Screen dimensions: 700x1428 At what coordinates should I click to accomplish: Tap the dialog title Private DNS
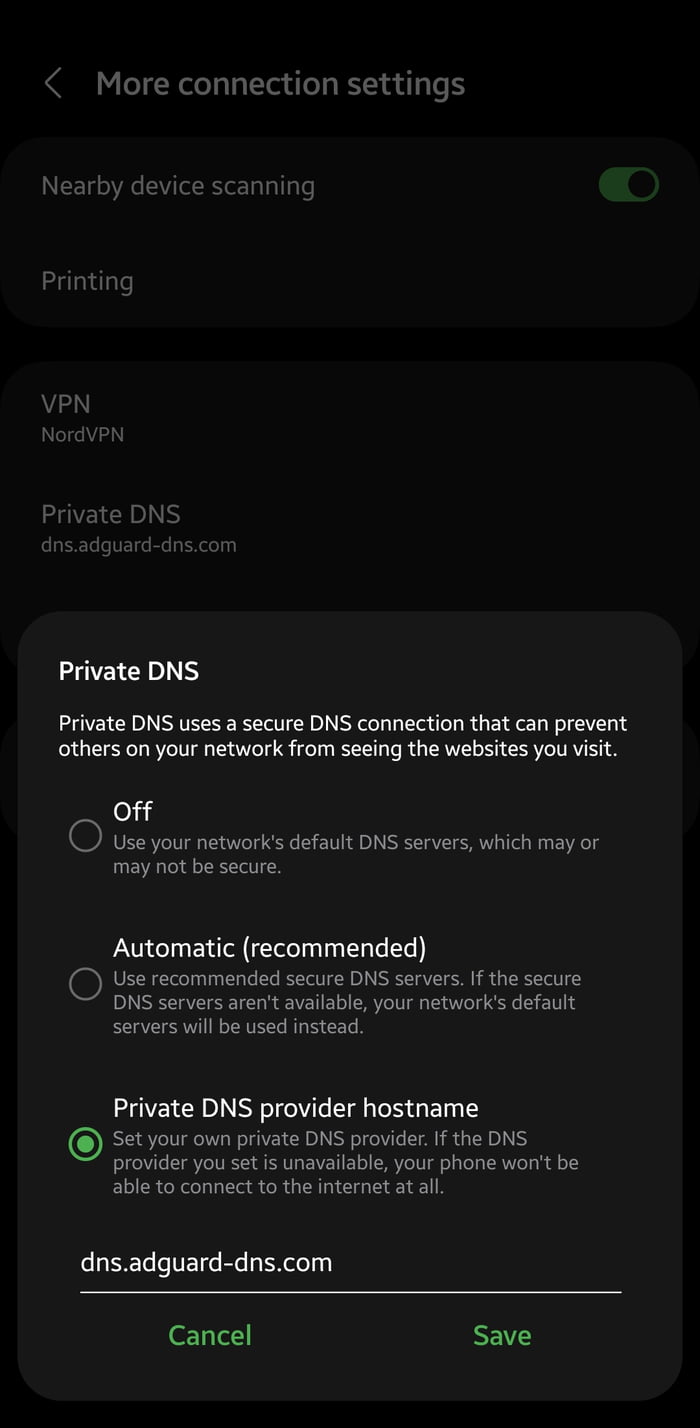(x=128, y=671)
